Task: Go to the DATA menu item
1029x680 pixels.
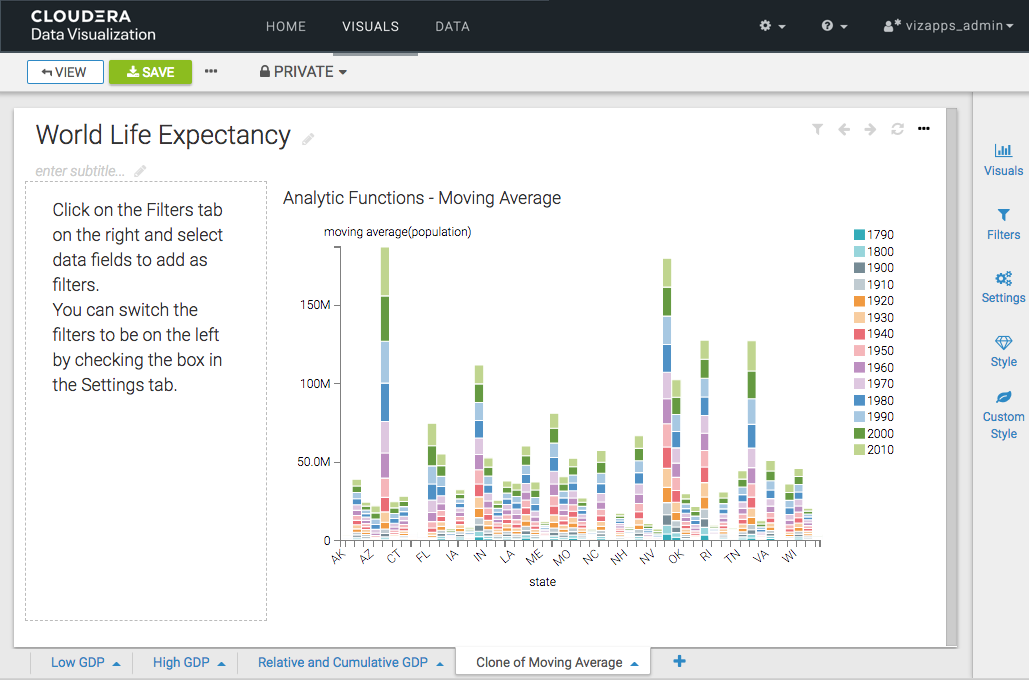Action: [452, 26]
